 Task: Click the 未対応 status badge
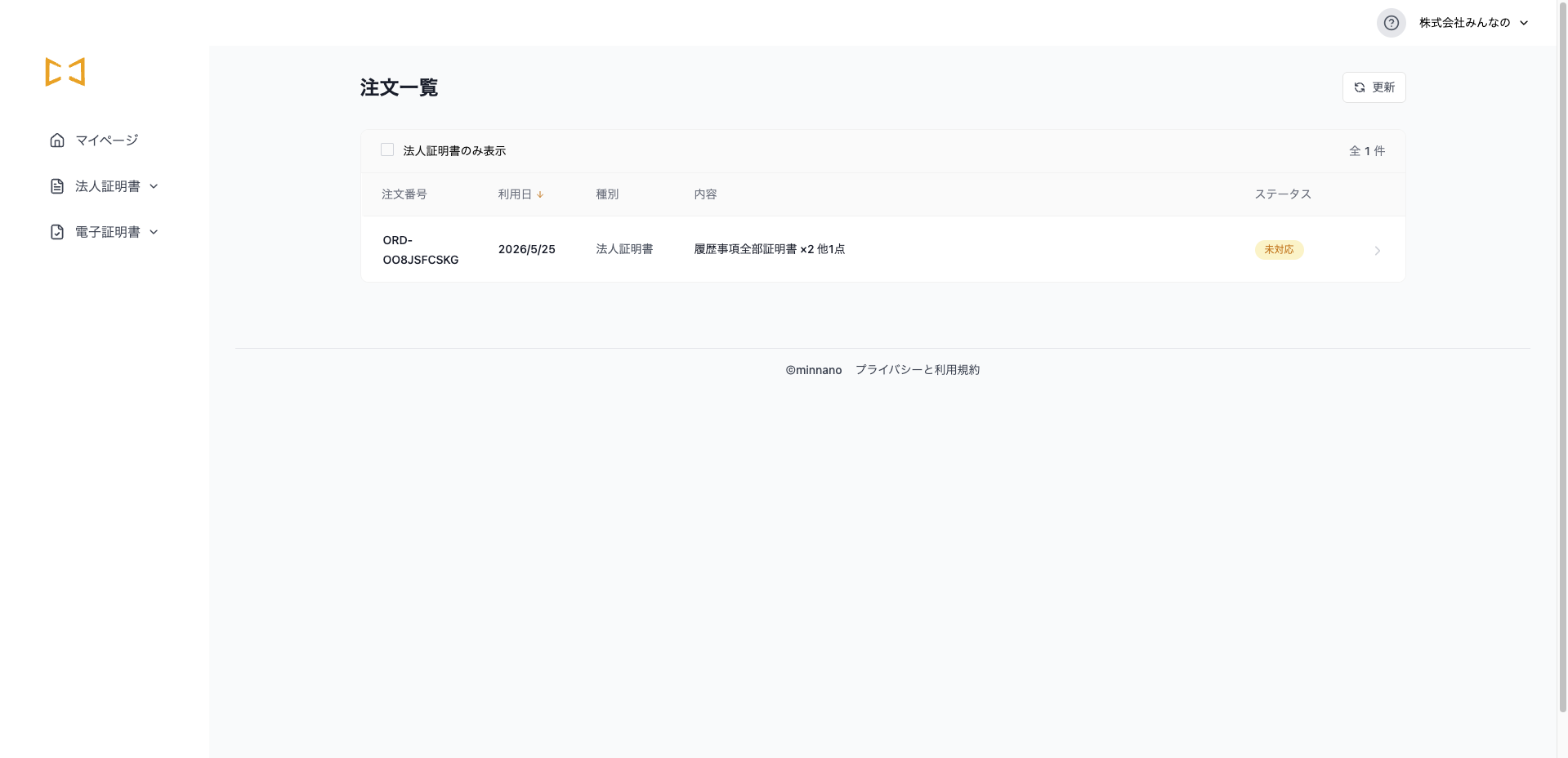click(1280, 250)
